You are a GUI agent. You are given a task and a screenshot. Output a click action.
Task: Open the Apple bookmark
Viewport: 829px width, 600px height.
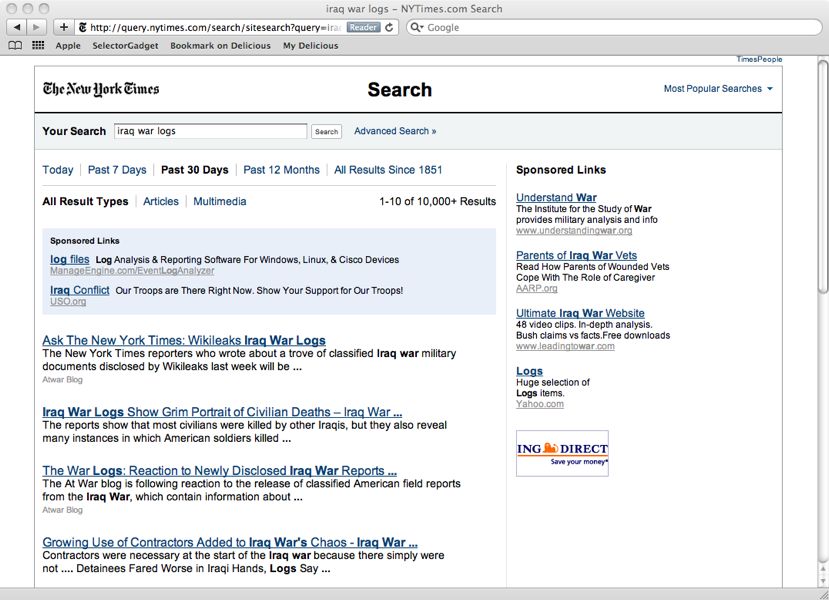click(68, 45)
